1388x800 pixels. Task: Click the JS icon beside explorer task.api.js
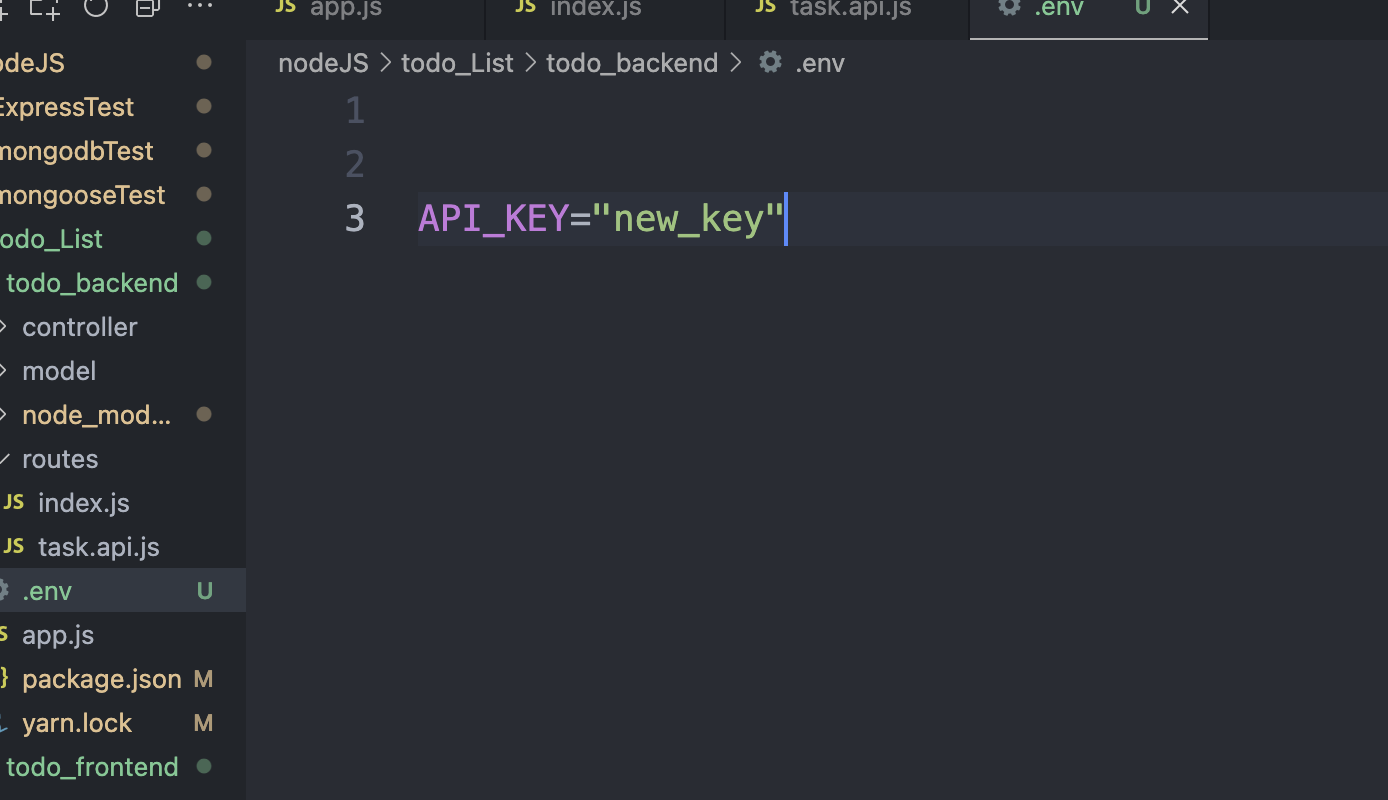(13, 546)
